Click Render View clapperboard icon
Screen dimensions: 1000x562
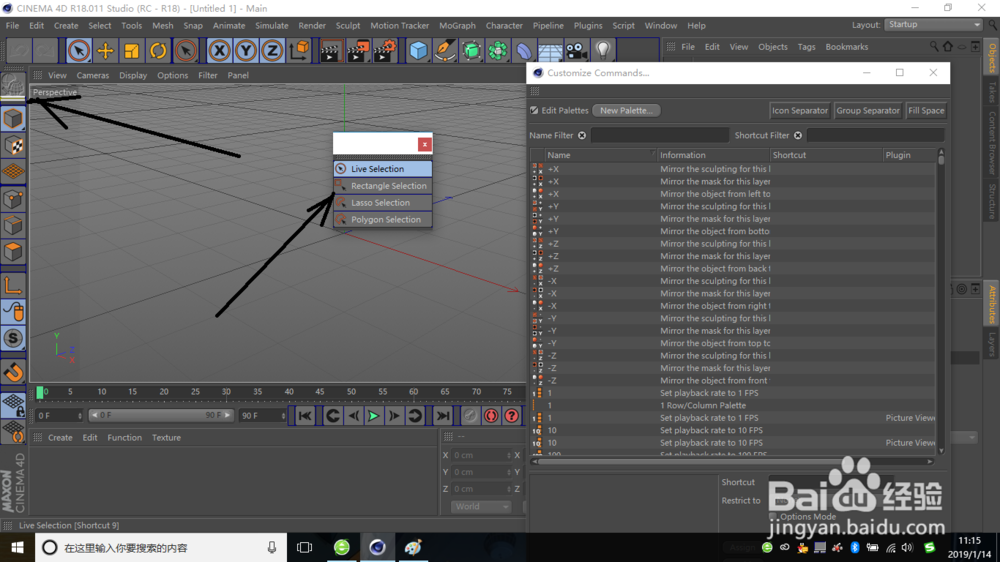(x=330, y=50)
